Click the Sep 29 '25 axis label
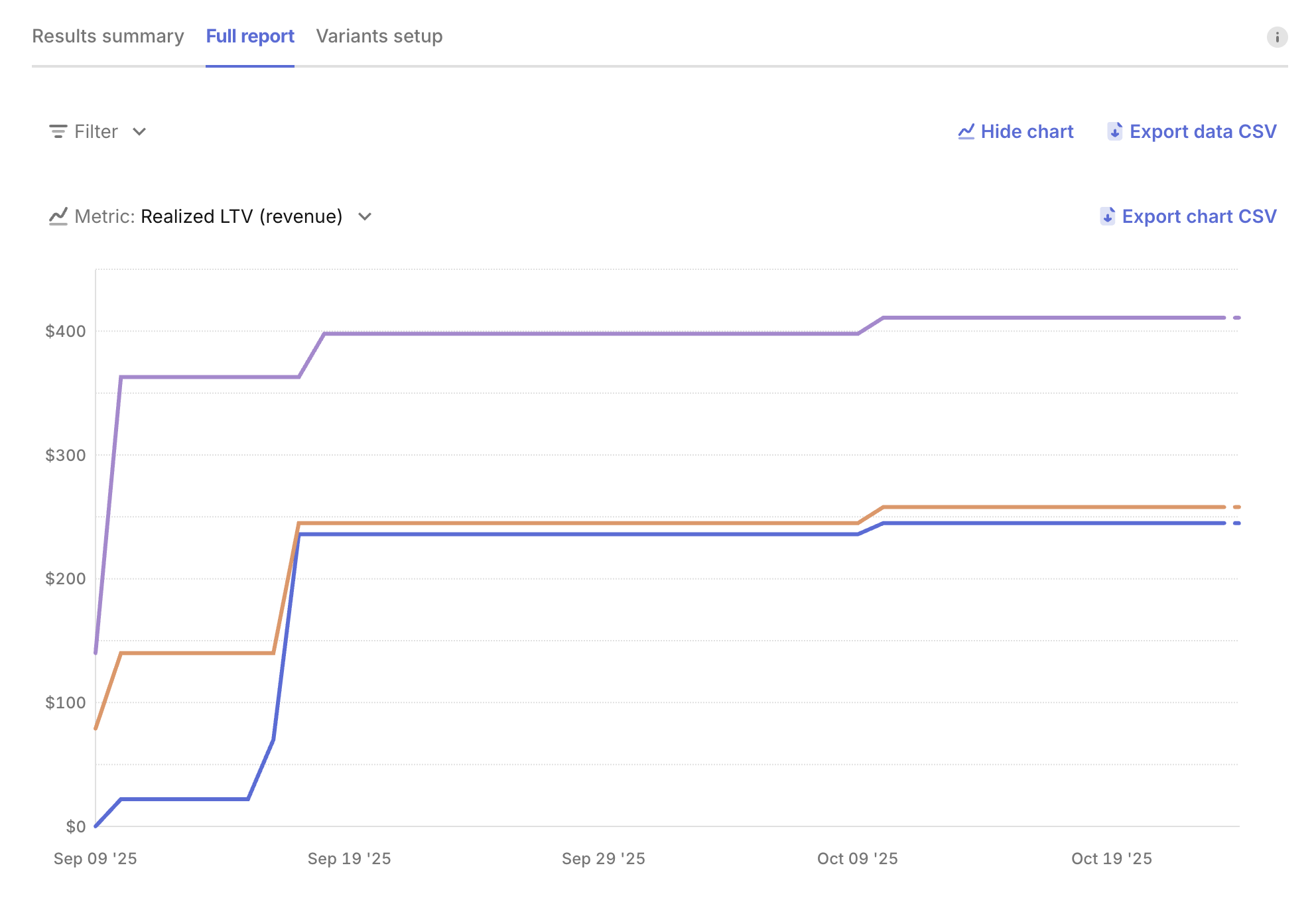Viewport: 1316px width, 902px height. [x=604, y=858]
